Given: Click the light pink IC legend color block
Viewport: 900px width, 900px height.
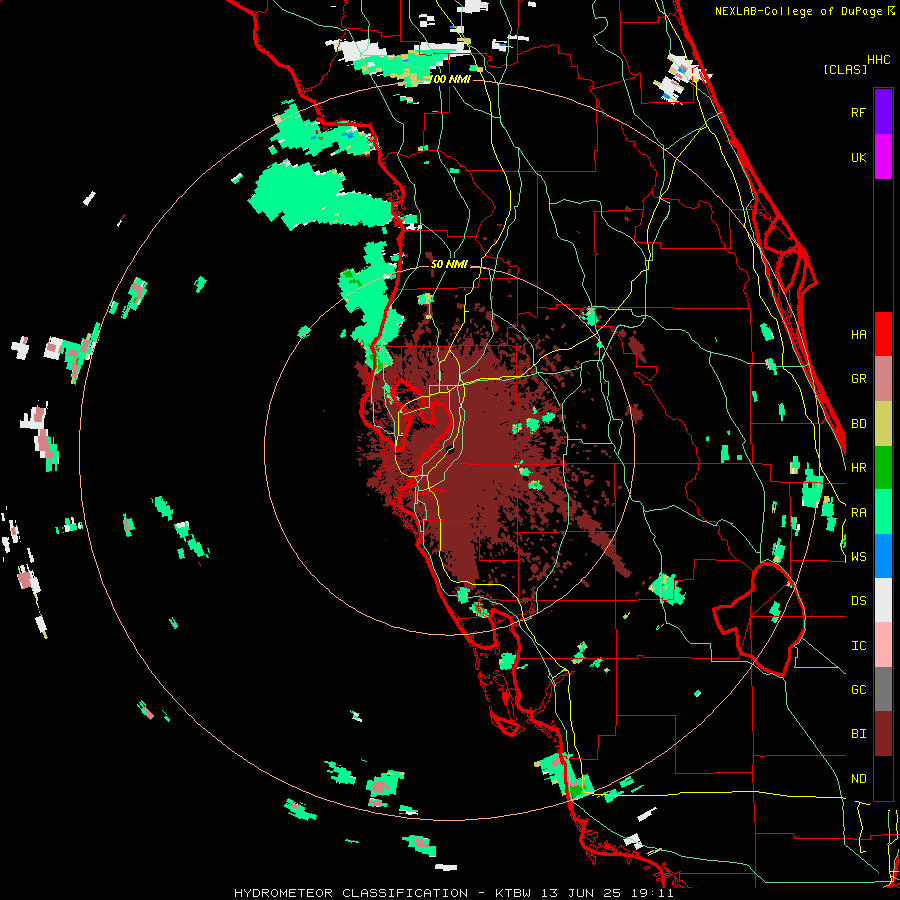Looking at the screenshot, I should click(883, 645).
